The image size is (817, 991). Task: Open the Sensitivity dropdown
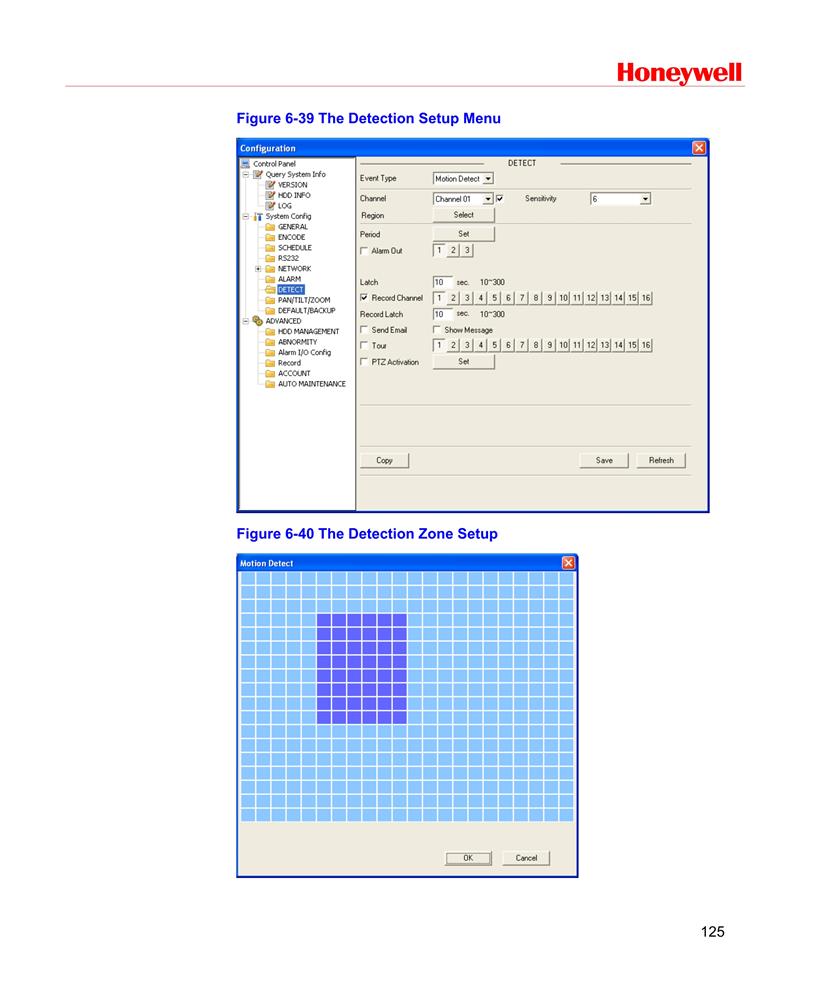click(x=645, y=199)
